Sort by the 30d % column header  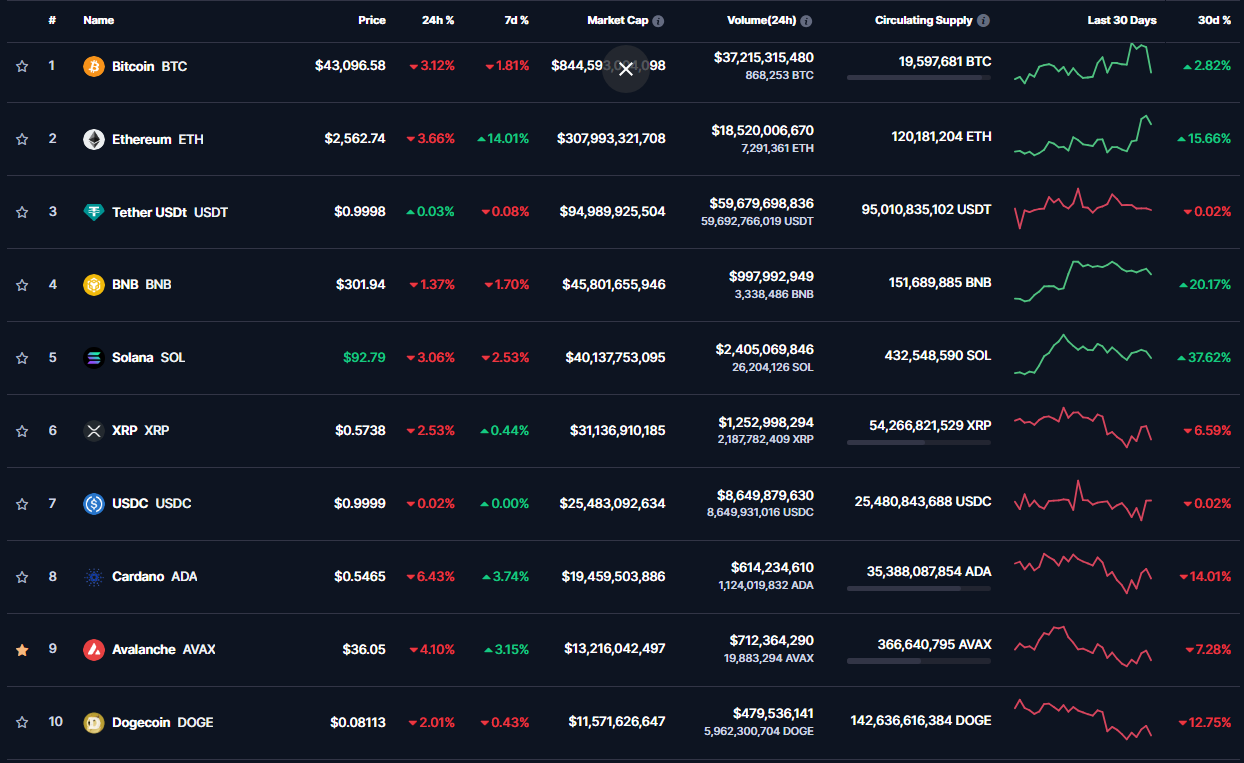tap(1215, 20)
